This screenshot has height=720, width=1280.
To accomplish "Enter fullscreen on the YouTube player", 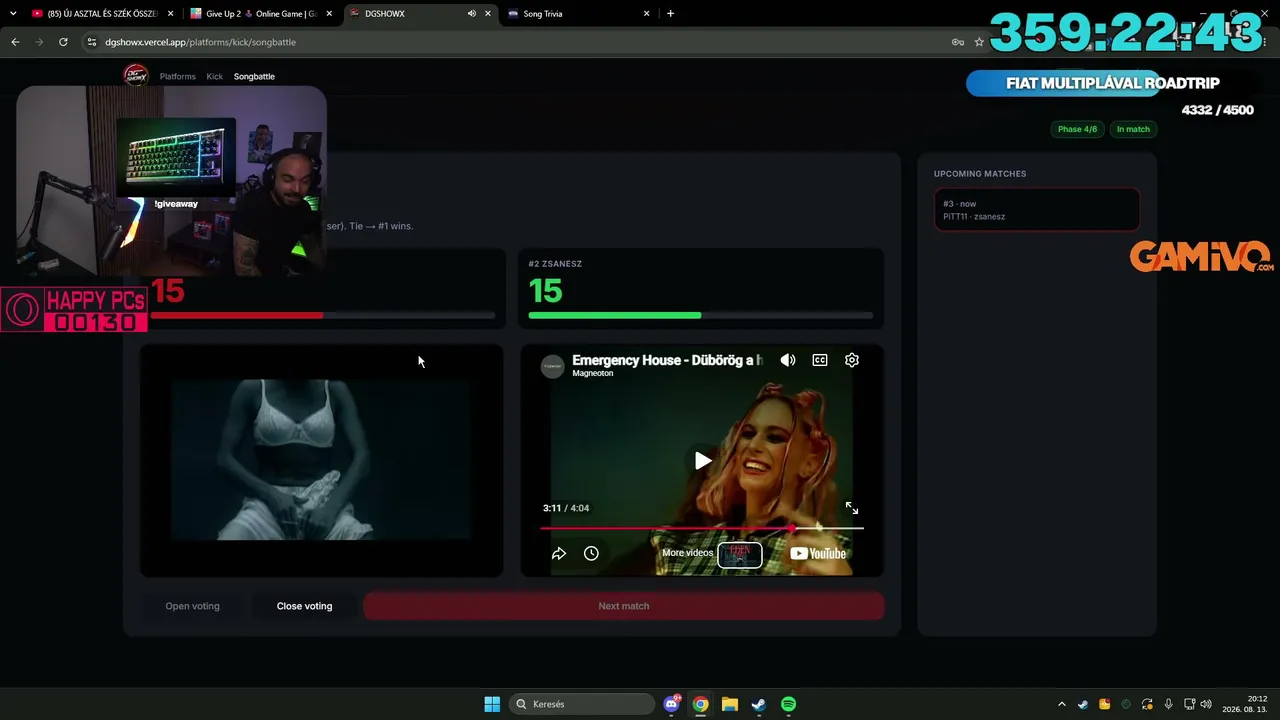I will pyautogui.click(x=851, y=508).
